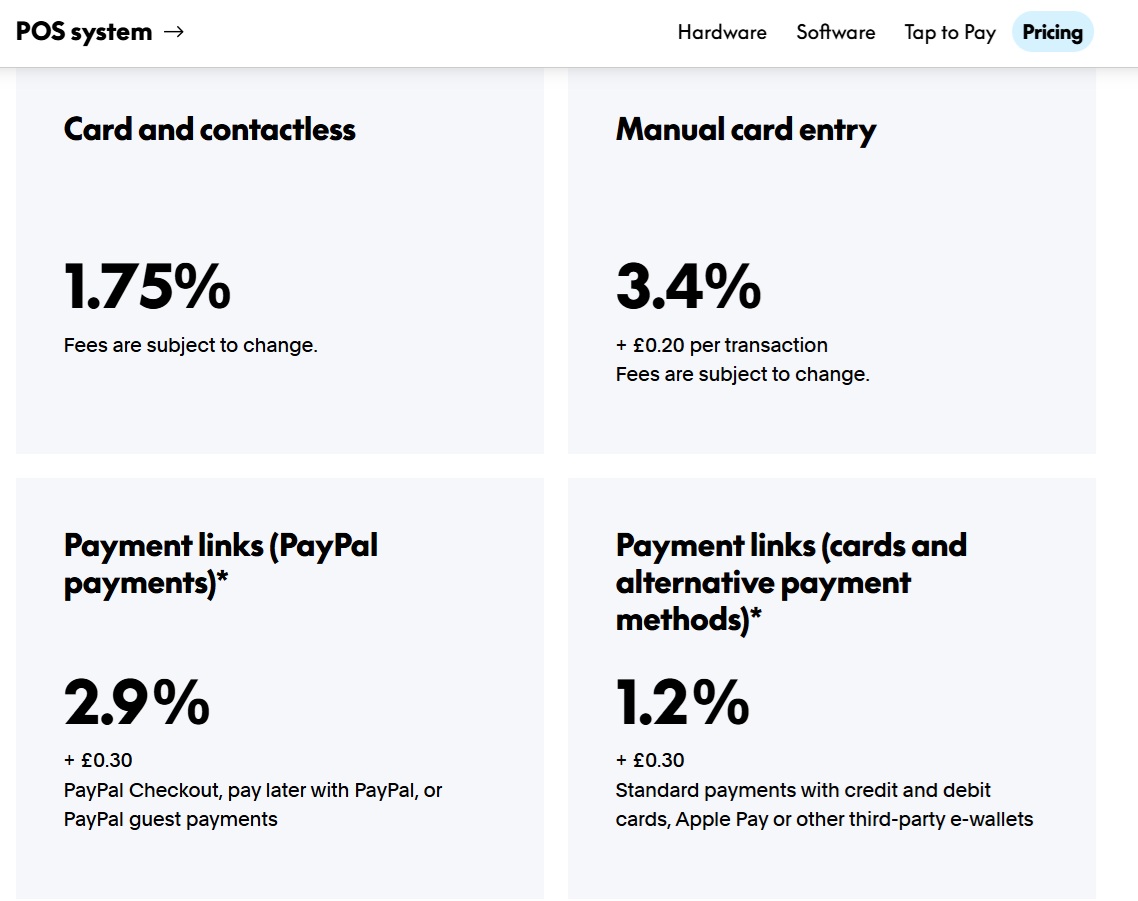Select Tap to Pay in the navigation bar
The width and height of the screenshot is (1138, 901).
[x=949, y=32]
